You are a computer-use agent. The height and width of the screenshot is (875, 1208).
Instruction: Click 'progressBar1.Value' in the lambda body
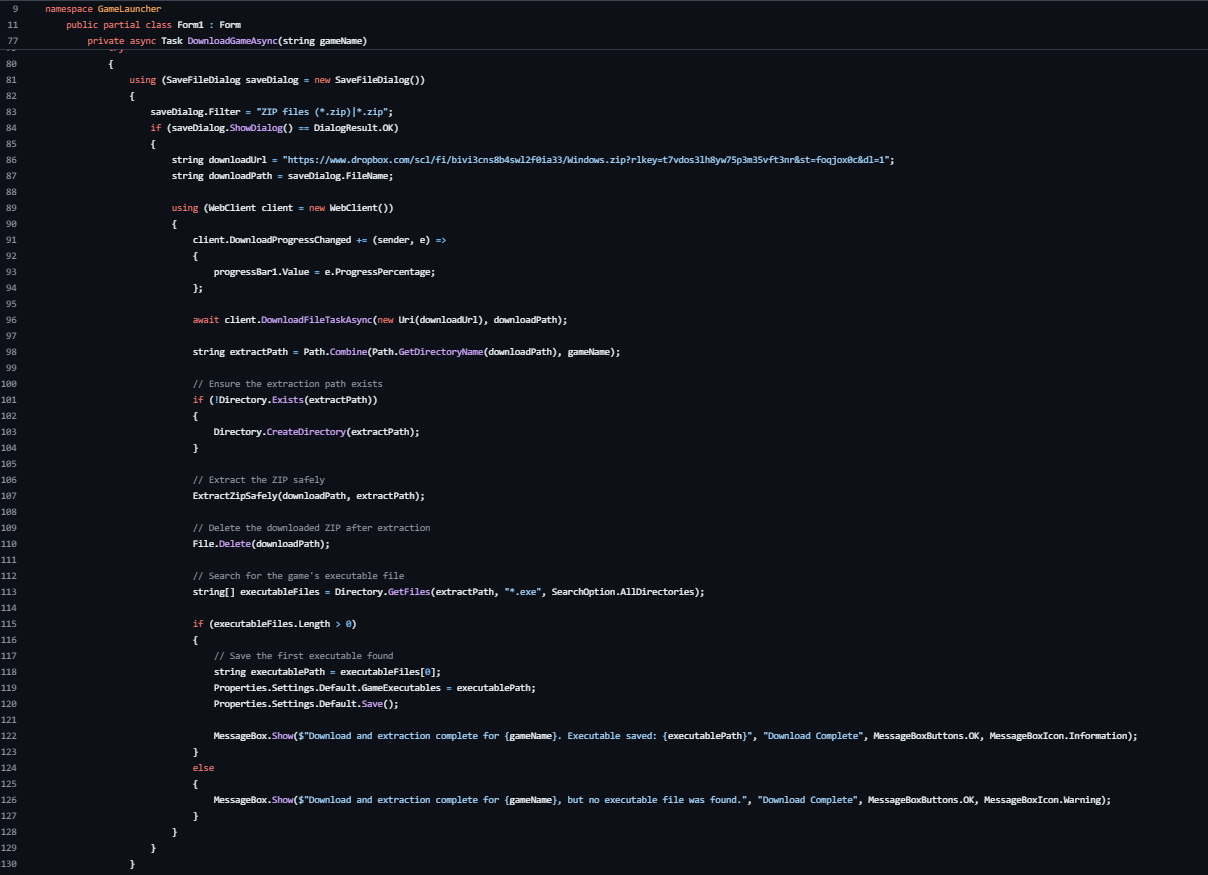(x=260, y=272)
